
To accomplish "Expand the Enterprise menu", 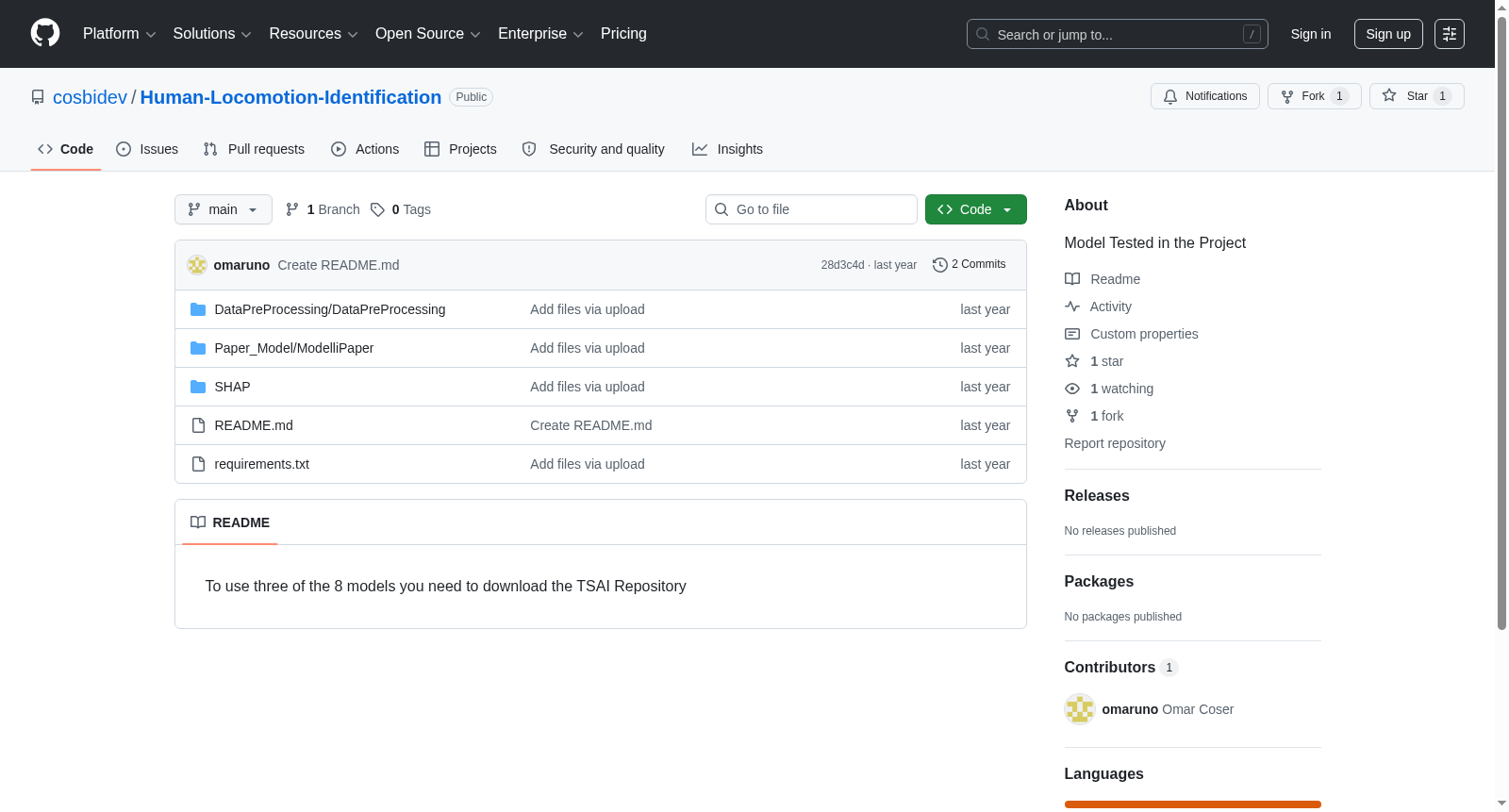I will [x=540, y=34].
